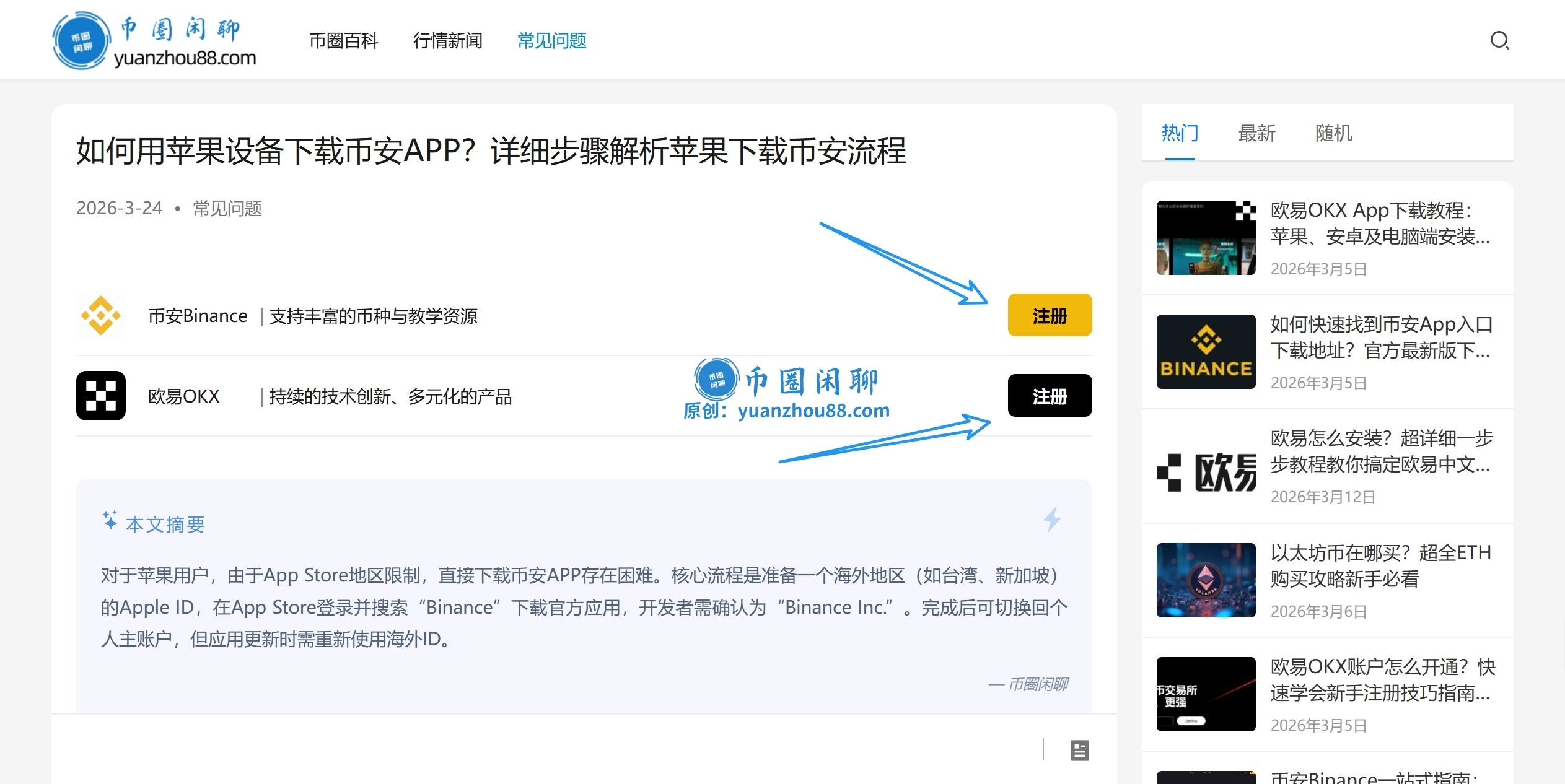Click the table of contents icon
Viewport: 1565px width, 784px height.
(x=1079, y=751)
